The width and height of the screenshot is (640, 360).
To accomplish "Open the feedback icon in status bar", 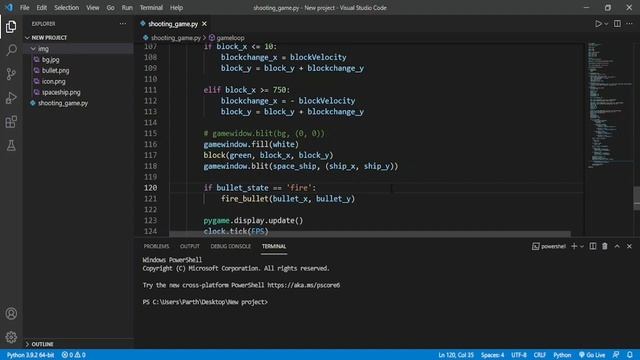I will pyautogui.click(x=616, y=355).
